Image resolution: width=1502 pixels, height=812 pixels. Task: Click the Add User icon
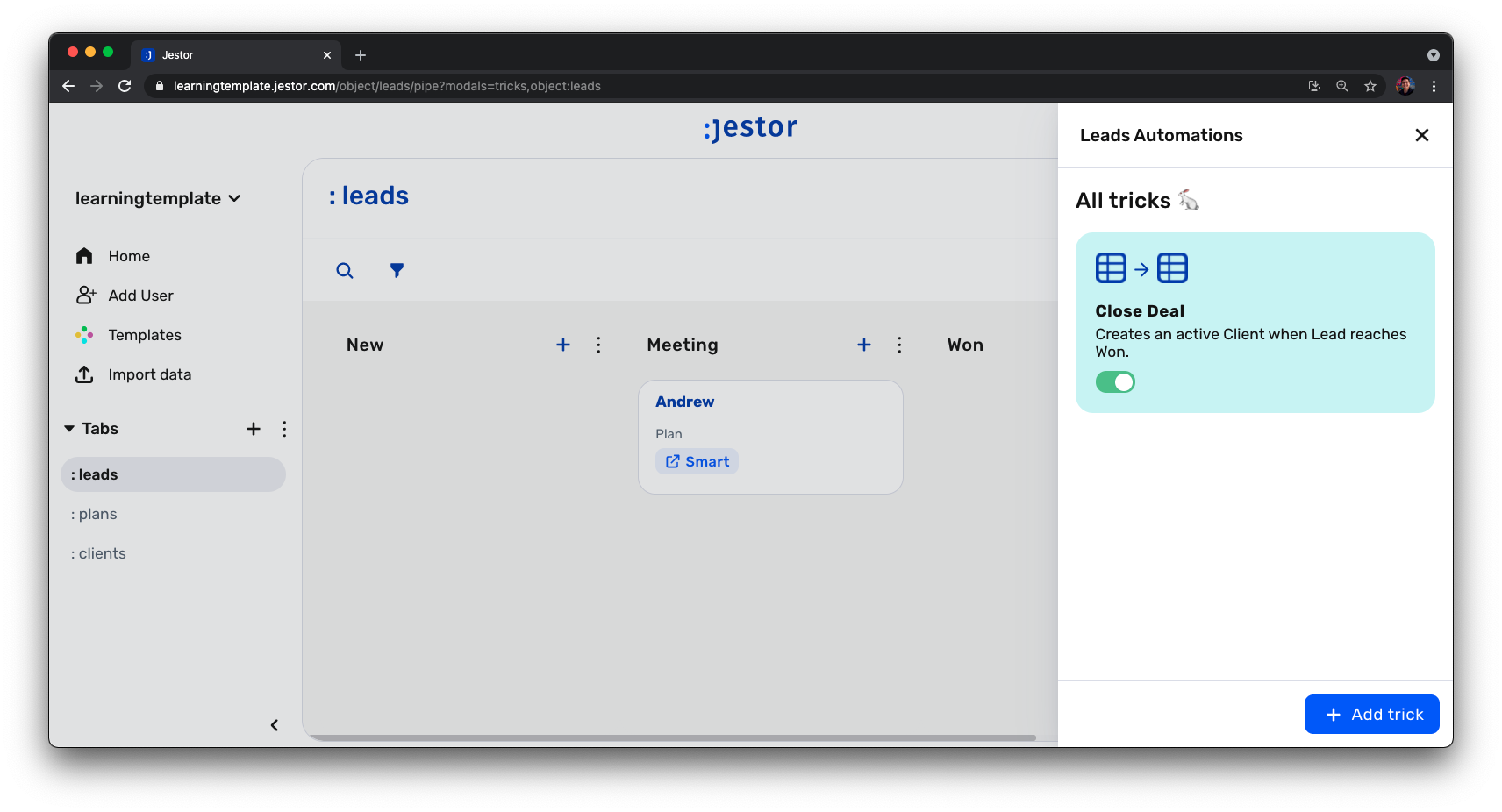point(85,296)
